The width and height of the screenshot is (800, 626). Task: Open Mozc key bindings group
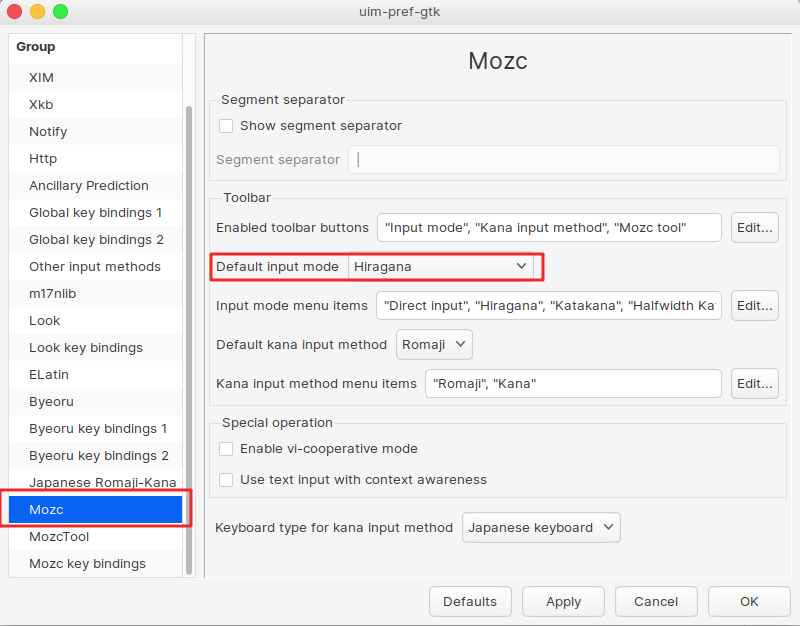95,564
